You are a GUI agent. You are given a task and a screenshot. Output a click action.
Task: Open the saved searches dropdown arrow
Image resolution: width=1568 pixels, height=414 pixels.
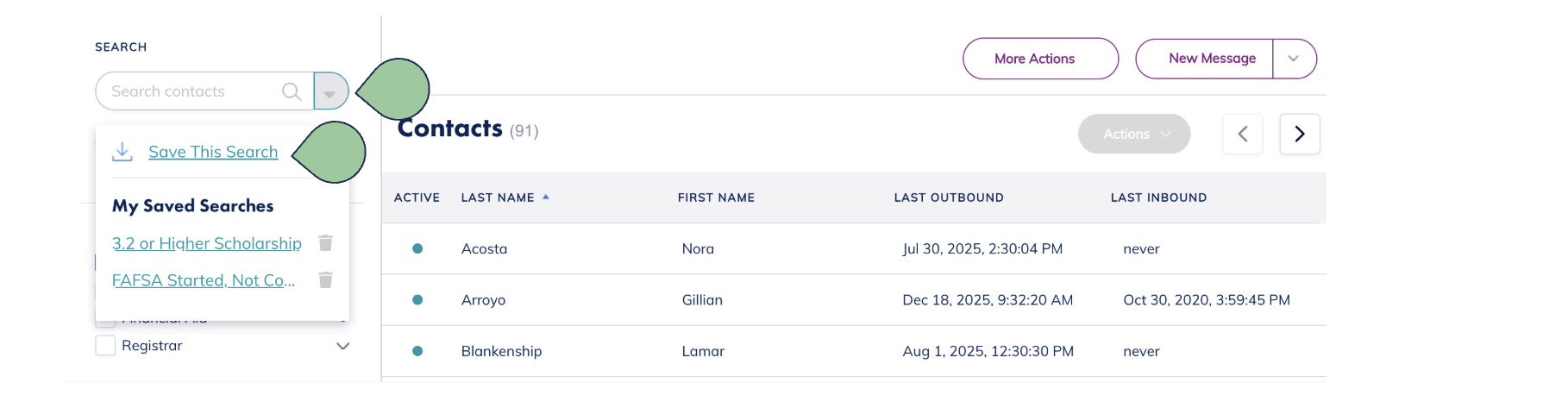coord(330,91)
